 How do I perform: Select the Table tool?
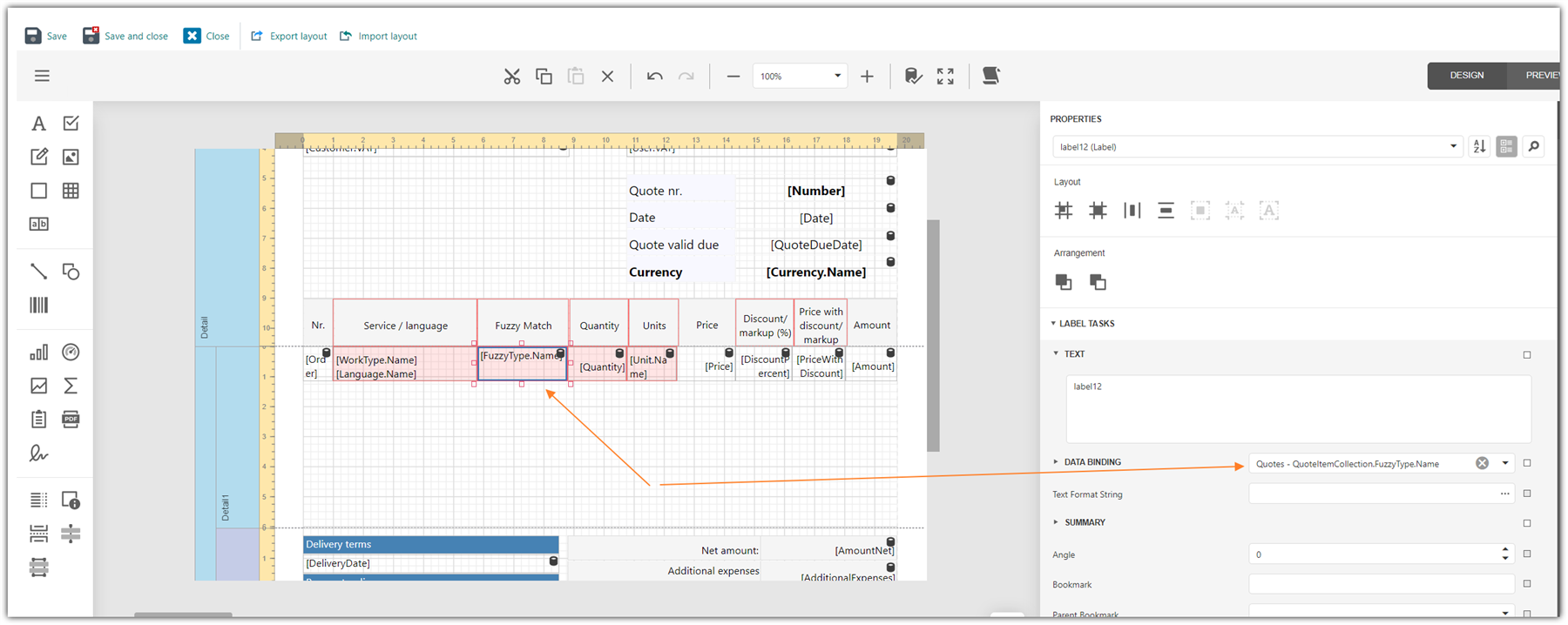pos(71,191)
